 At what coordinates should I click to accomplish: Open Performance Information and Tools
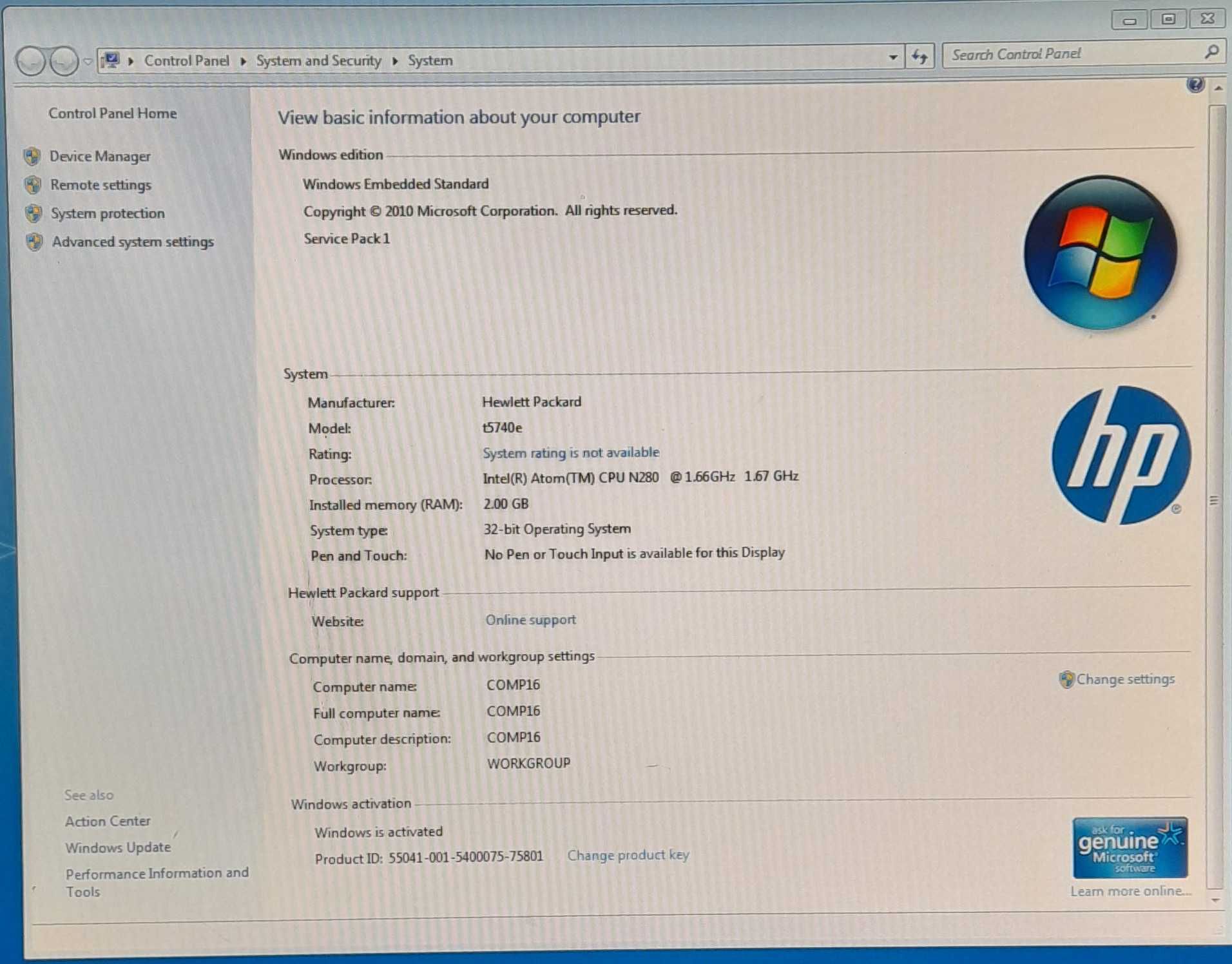coord(157,882)
